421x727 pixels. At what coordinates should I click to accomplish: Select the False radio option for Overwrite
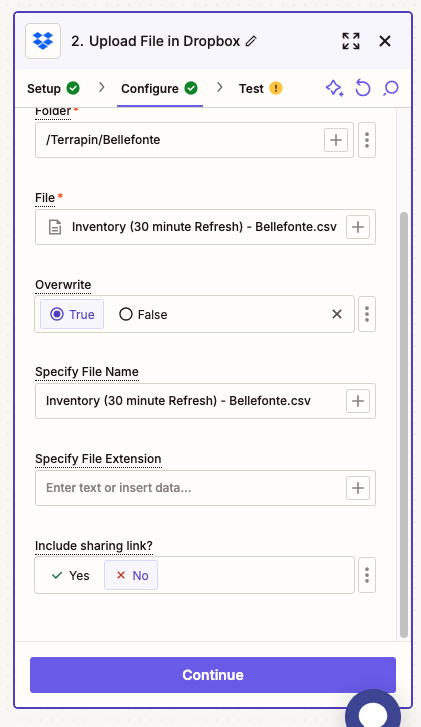[143, 314]
